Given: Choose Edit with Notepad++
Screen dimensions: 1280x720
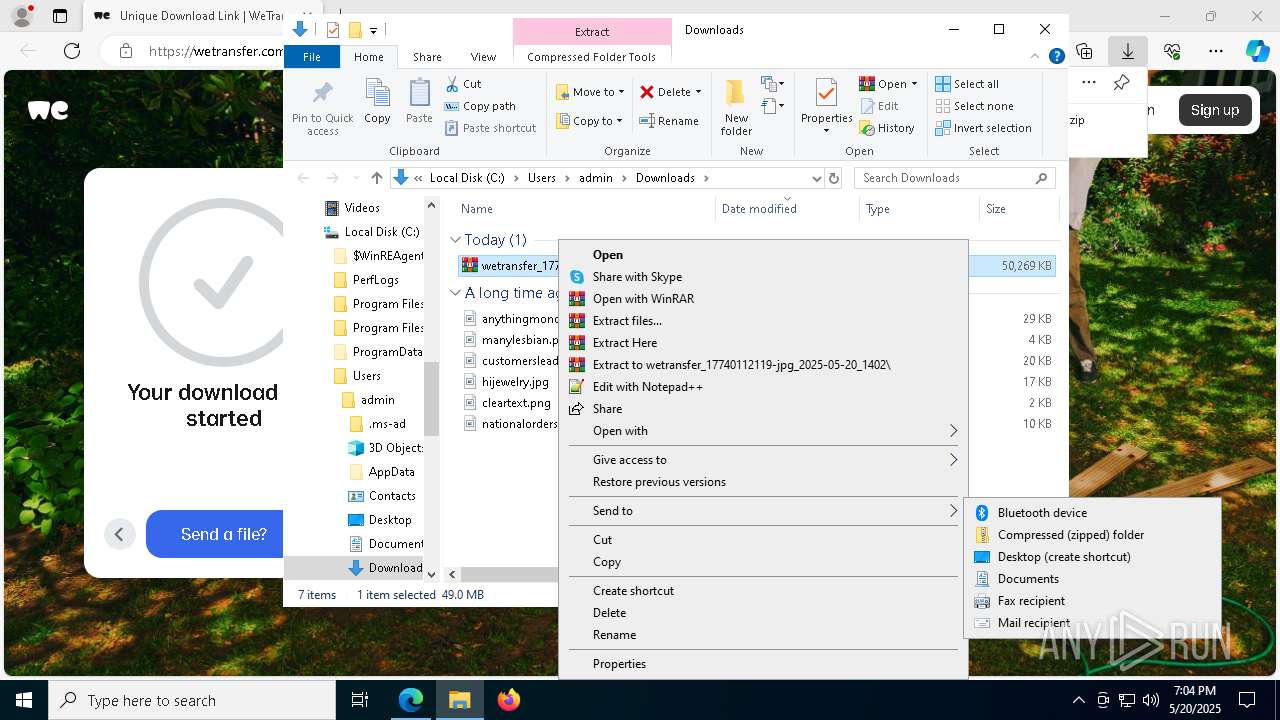Looking at the screenshot, I should click(763, 387).
